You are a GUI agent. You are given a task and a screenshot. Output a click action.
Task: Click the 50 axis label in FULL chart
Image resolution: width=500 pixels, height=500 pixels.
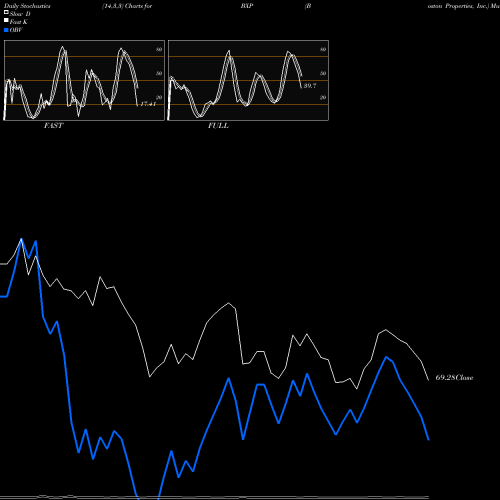323,73
